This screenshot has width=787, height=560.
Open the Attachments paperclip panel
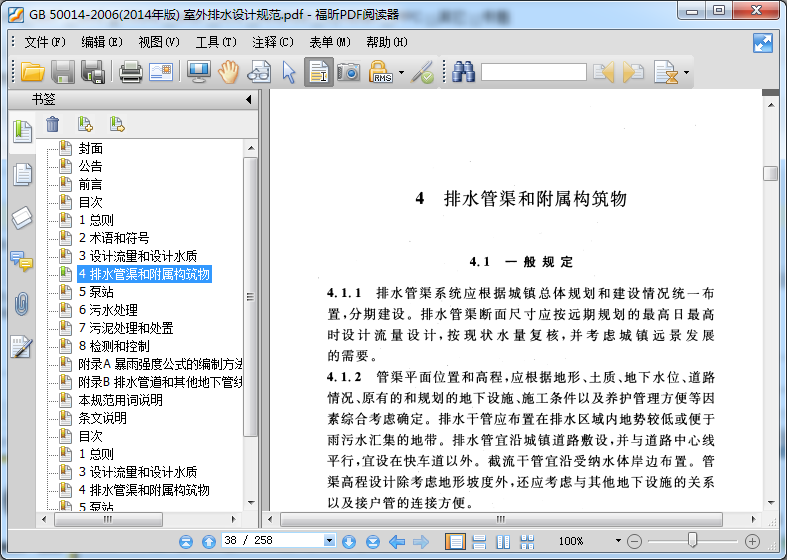tap(22, 303)
